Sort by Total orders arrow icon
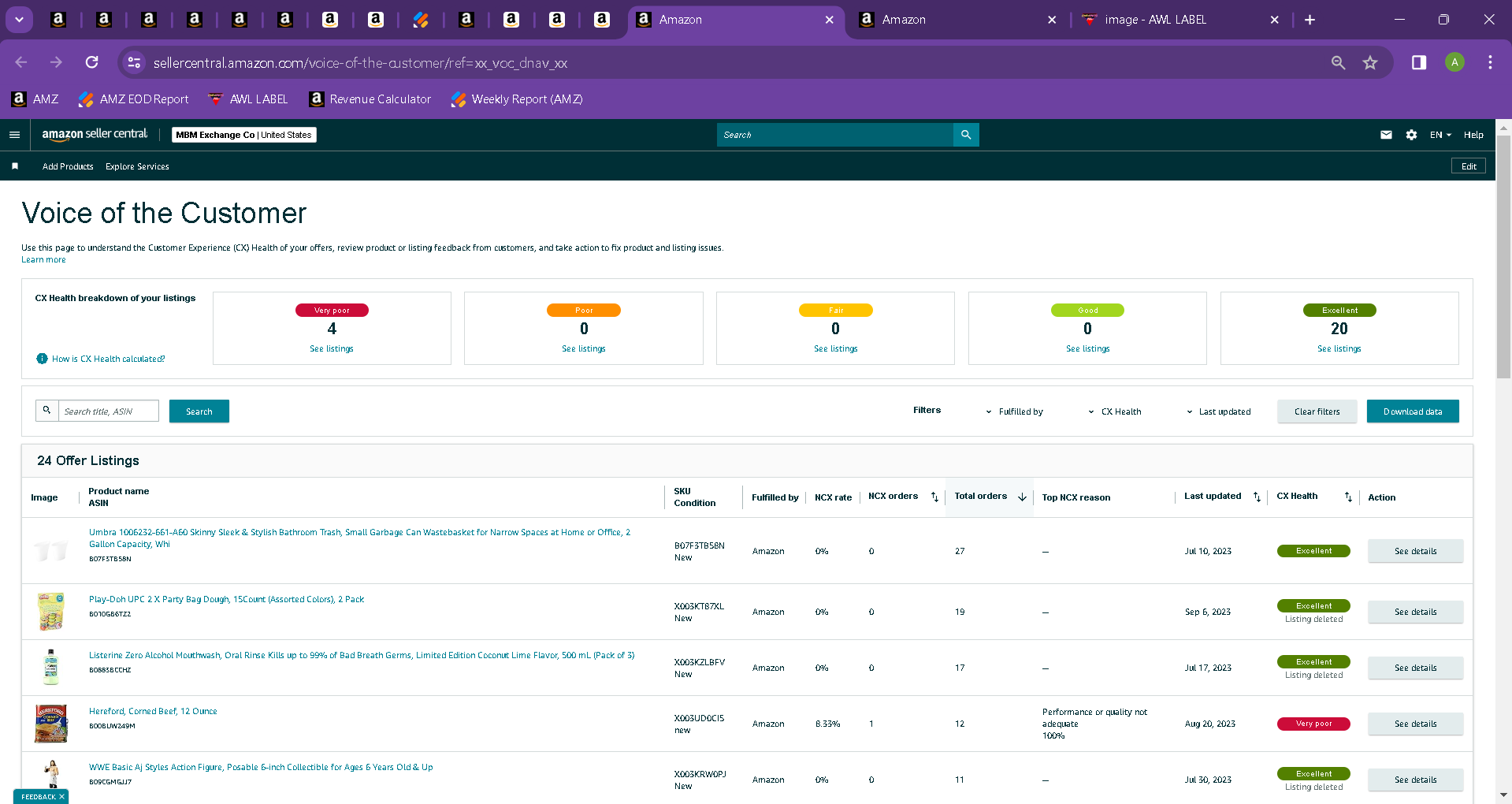 point(1022,497)
